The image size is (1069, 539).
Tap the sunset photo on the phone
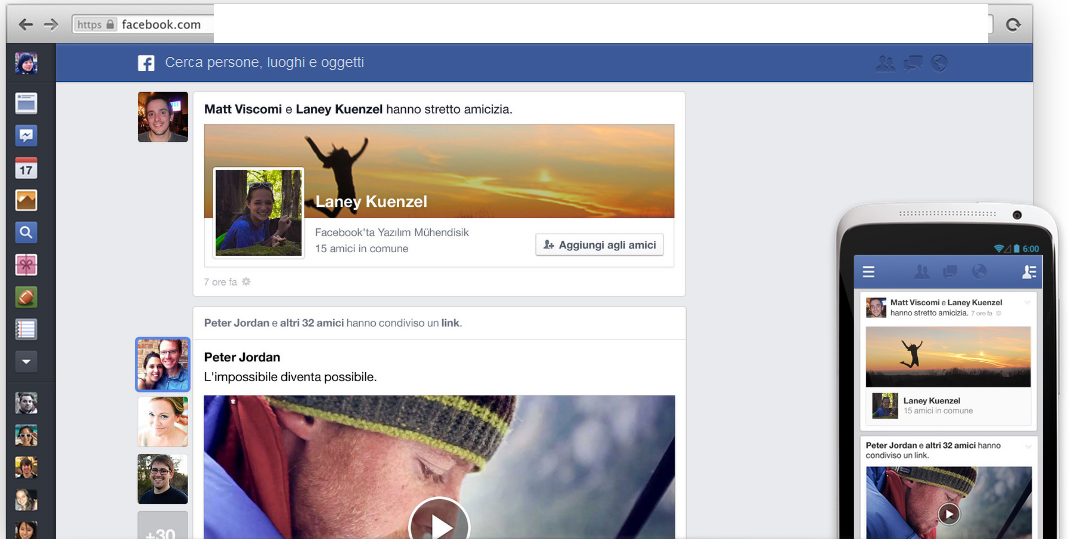tap(948, 356)
